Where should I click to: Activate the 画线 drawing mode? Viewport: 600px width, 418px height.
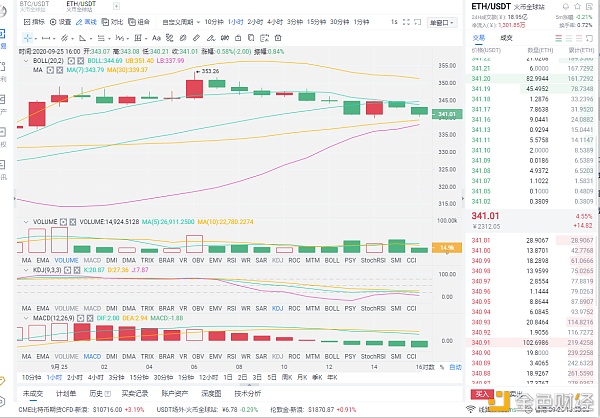[x=86, y=22]
